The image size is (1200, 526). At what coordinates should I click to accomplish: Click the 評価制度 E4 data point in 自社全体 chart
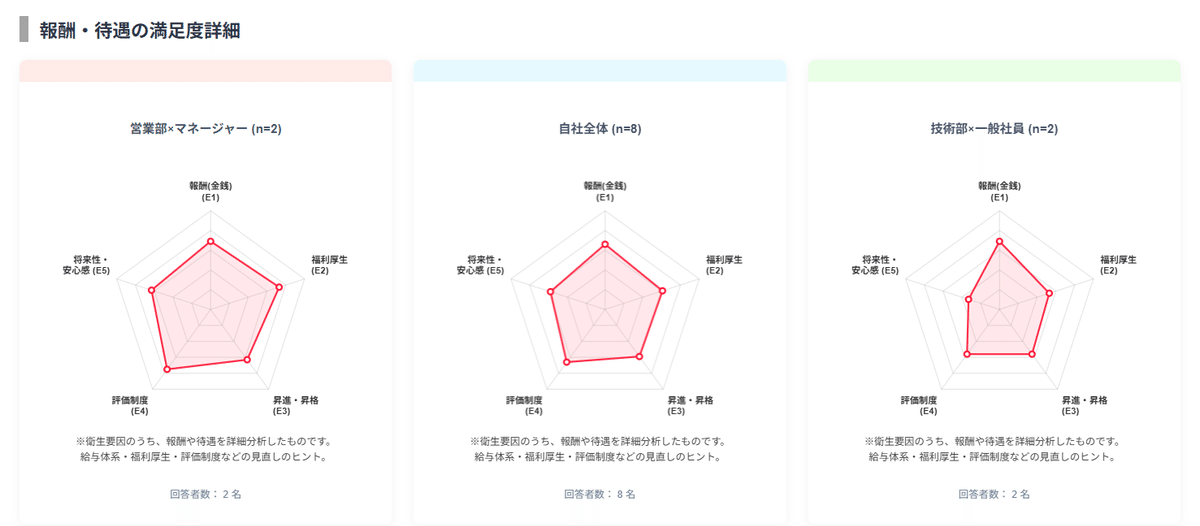[567, 362]
